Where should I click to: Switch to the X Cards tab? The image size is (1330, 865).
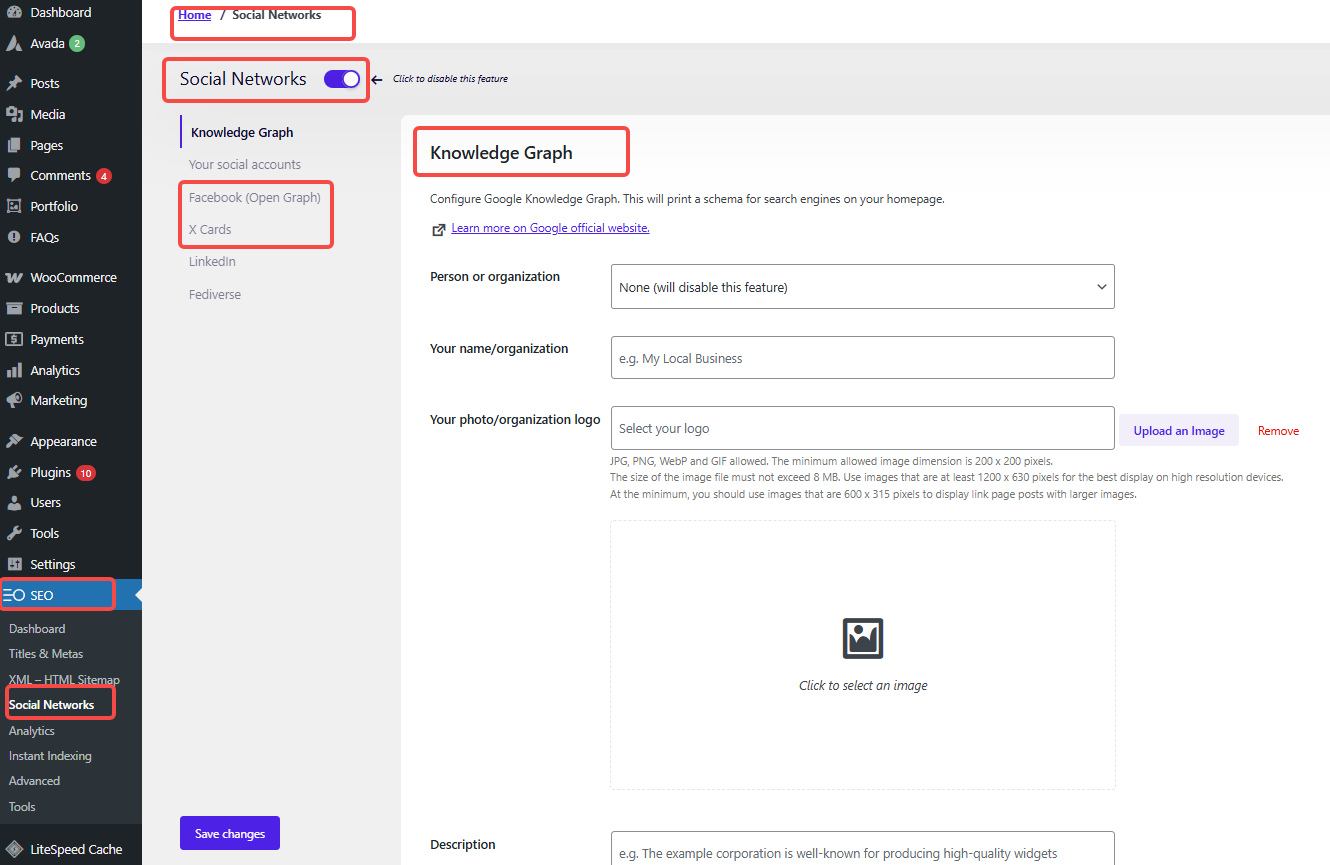coord(210,230)
